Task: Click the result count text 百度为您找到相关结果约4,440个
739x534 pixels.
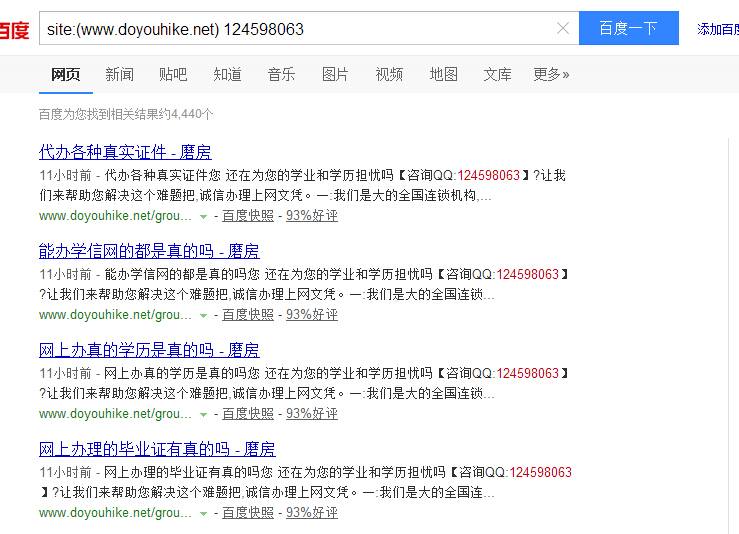Action: point(126,114)
